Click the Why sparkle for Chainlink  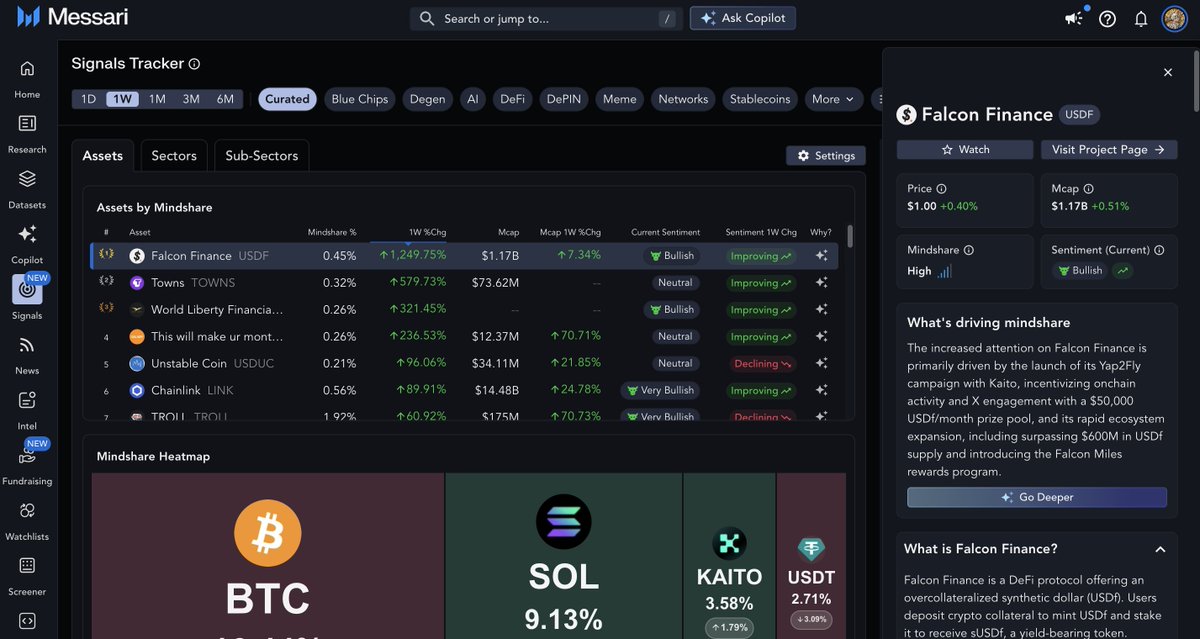pyautogui.click(x=822, y=391)
